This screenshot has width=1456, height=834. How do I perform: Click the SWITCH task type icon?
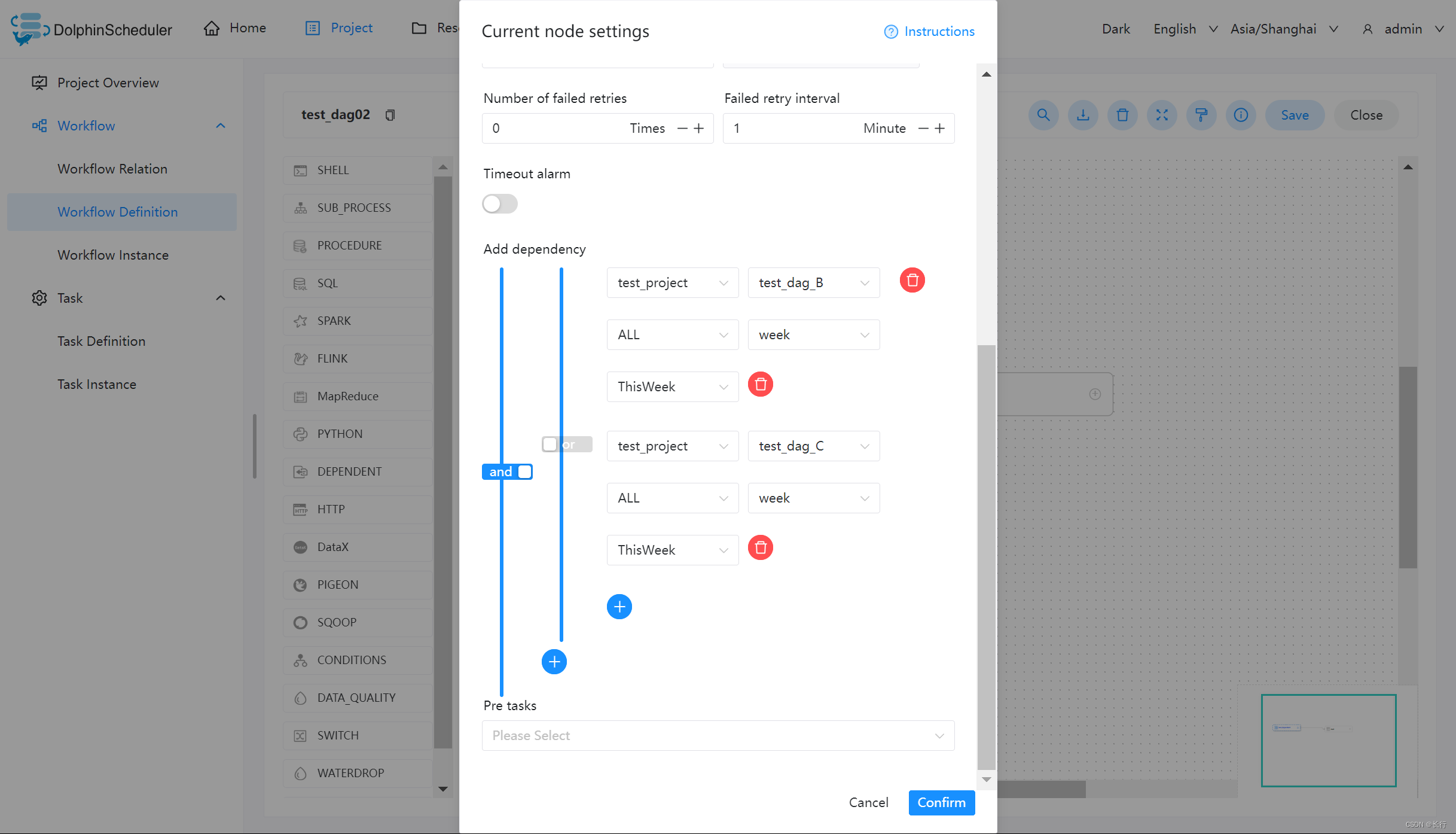[x=300, y=735]
